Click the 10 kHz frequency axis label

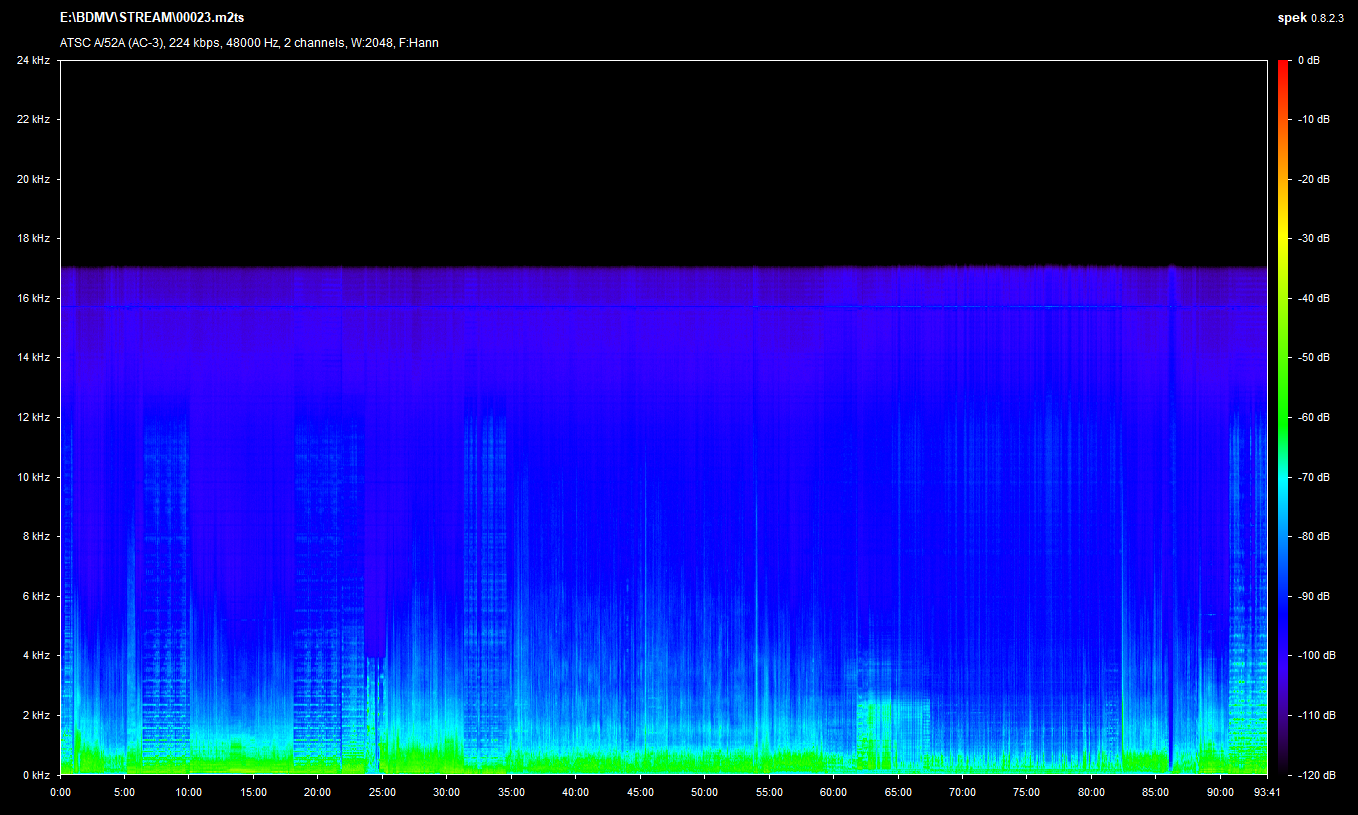click(33, 477)
